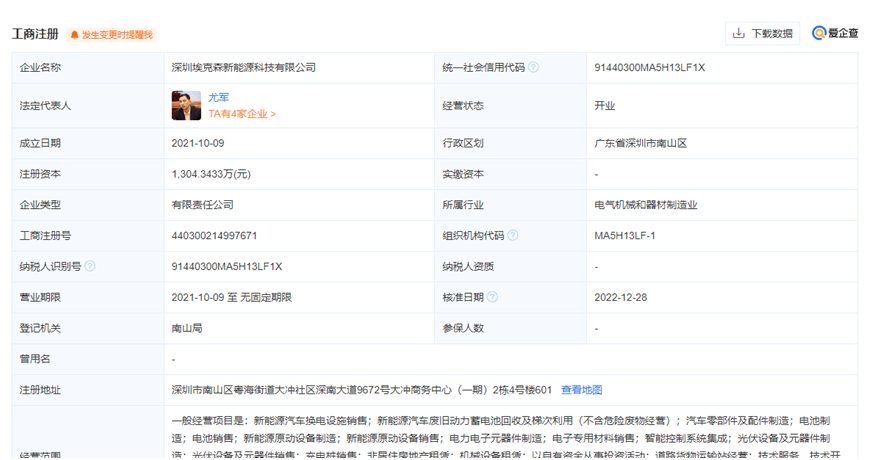Open legal representative 尤军 profile link
This screenshot has width=869, height=460.
pos(218,98)
